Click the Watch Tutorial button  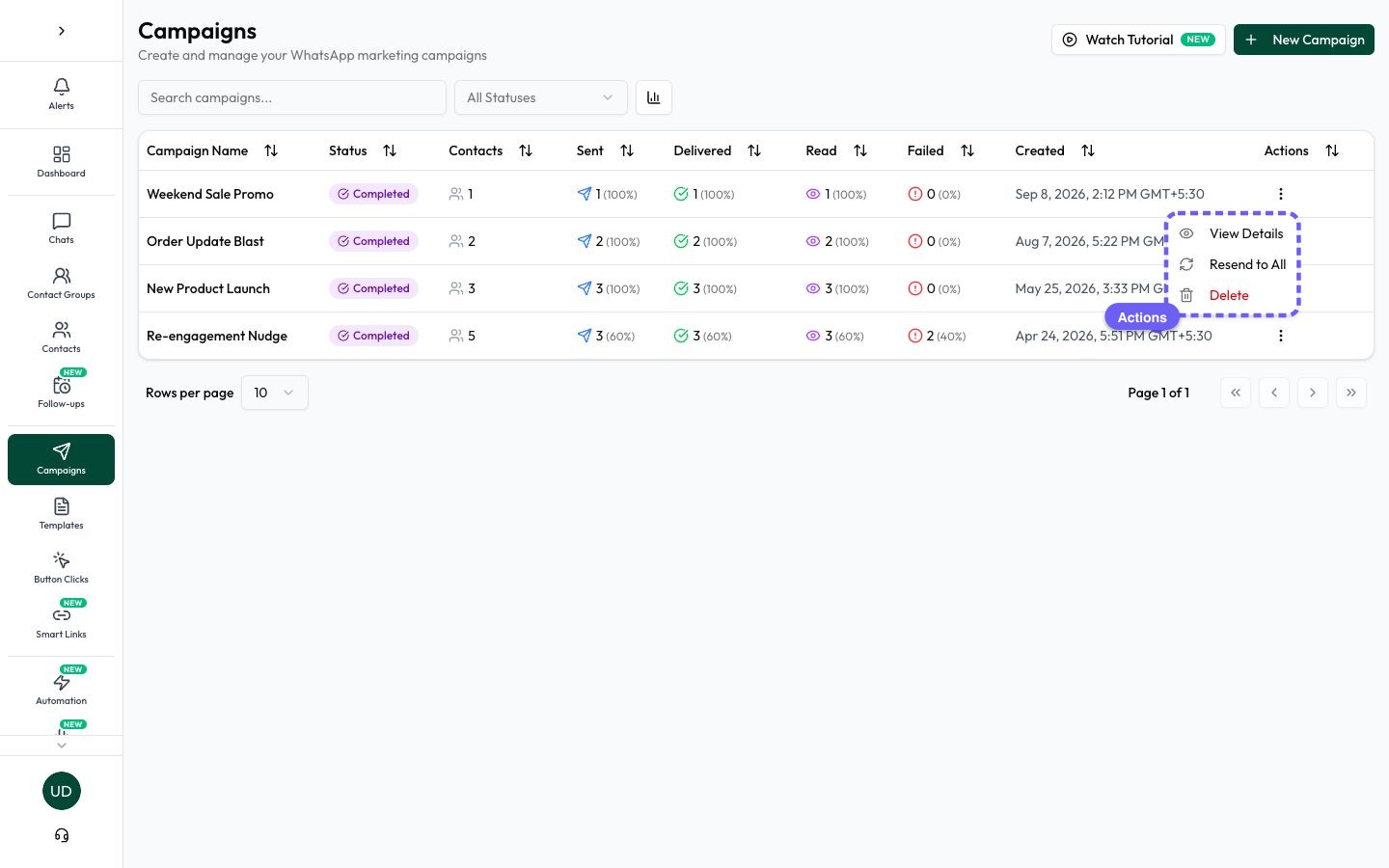pyautogui.click(x=1138, y=40)
